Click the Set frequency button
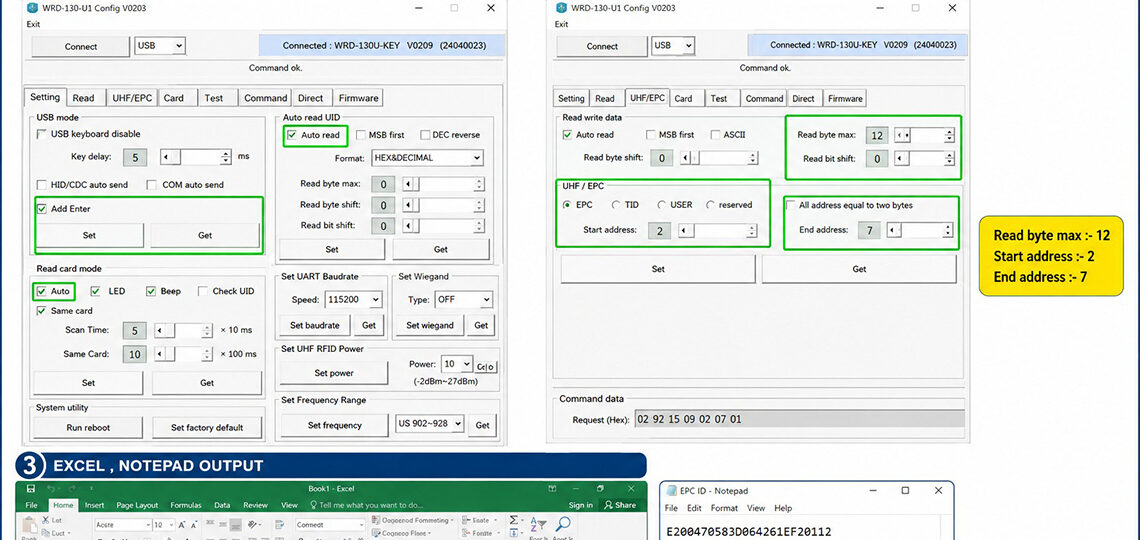Viewport: 1140px width, 540px height. [x=334, y=425]
